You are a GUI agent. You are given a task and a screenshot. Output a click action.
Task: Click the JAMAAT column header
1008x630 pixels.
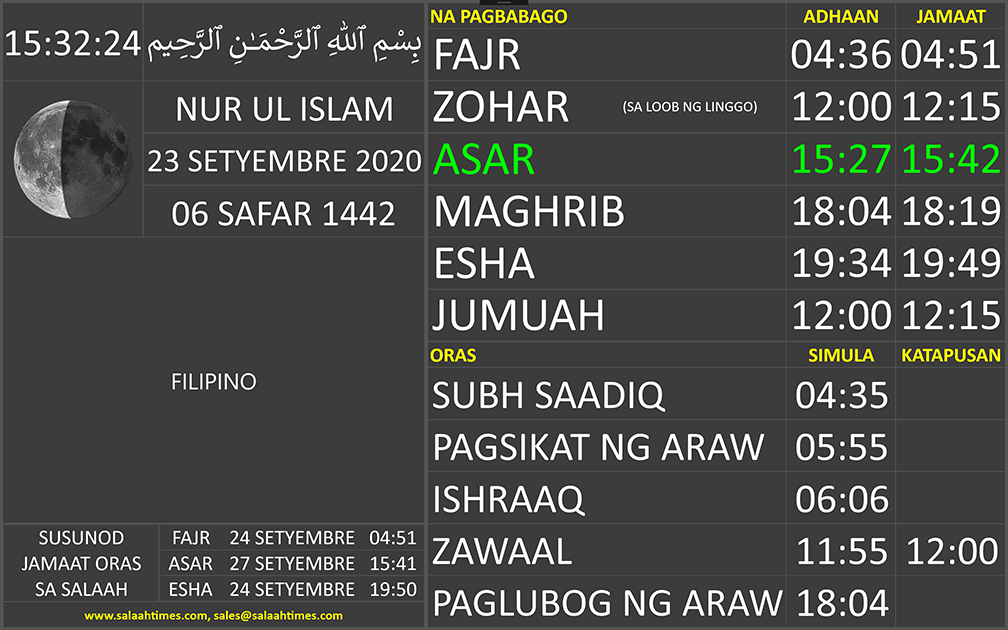click(950, 16)
